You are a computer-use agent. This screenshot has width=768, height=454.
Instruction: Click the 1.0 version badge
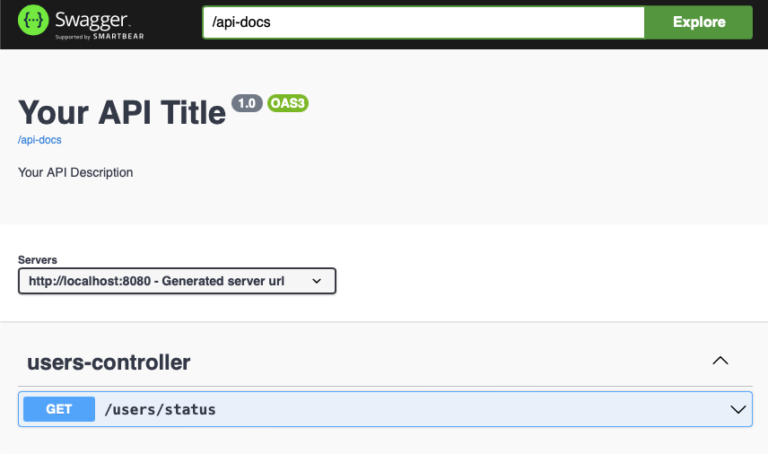click(x=247, y=103)
